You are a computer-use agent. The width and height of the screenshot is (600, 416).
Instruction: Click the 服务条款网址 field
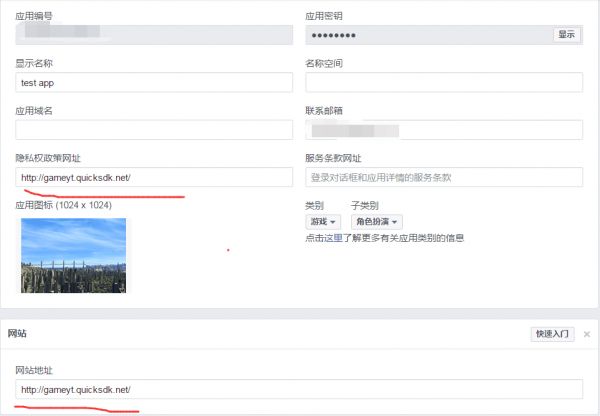(444, 177)
